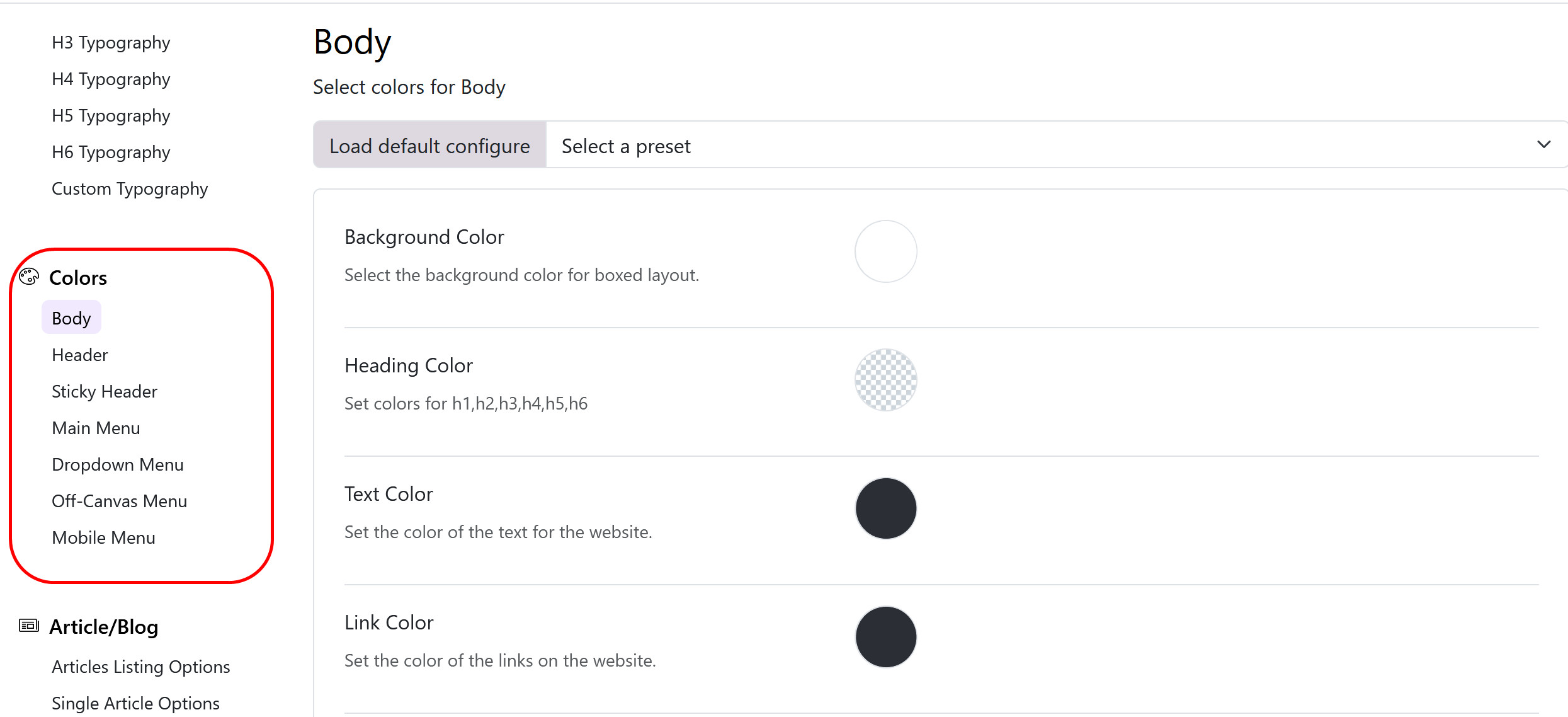Open Dropdown Menu color settings
Screen dimensions: 1568x717
118,464
